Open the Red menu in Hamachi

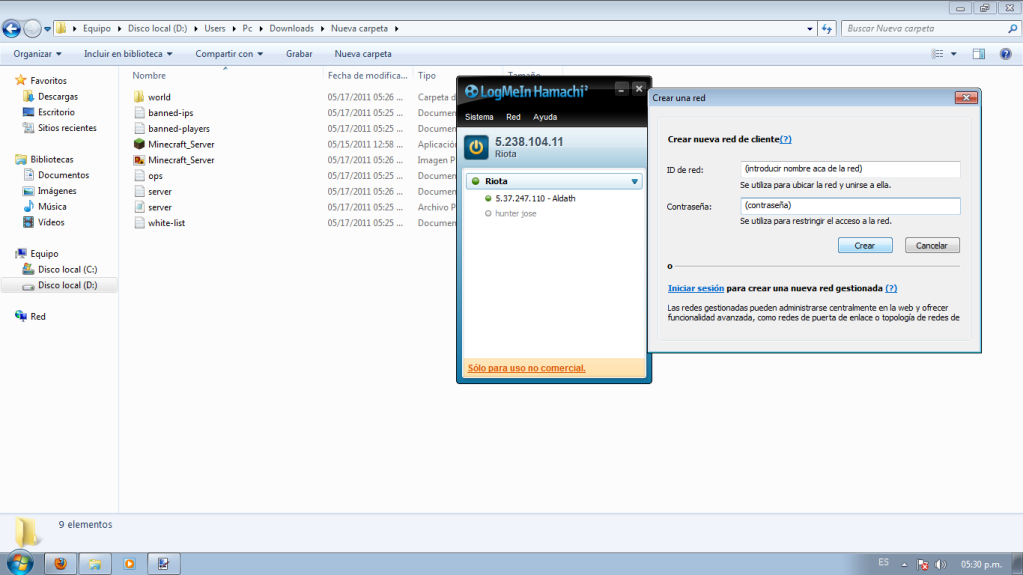[513, 117]
